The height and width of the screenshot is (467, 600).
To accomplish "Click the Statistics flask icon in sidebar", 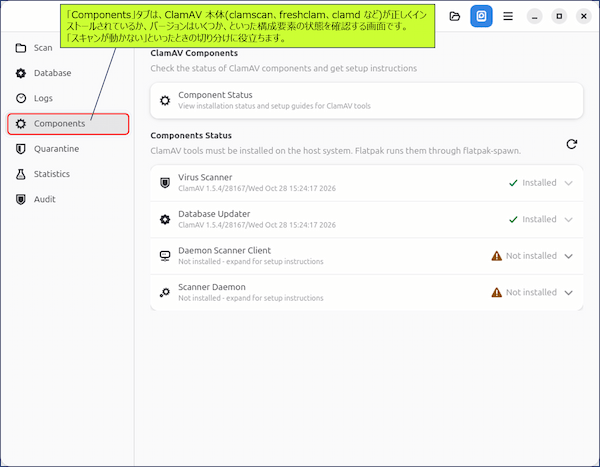I will [x=21, y=174].
